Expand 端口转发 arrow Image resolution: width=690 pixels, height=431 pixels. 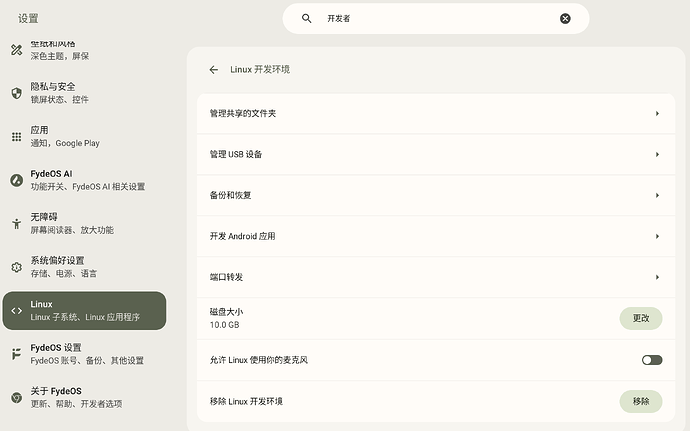(x=657, y=277)
